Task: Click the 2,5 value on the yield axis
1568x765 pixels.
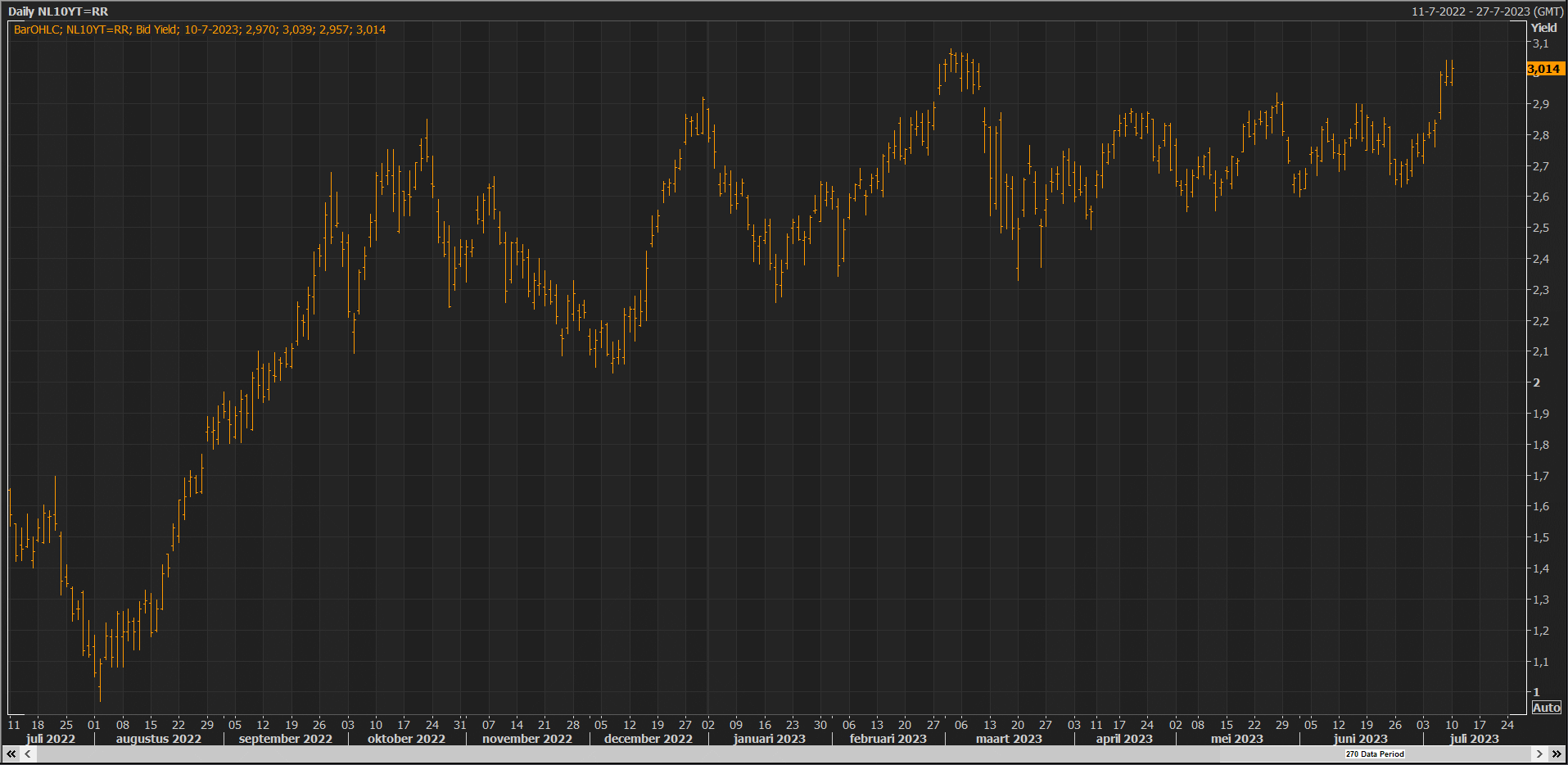Action: [1540, 228]
